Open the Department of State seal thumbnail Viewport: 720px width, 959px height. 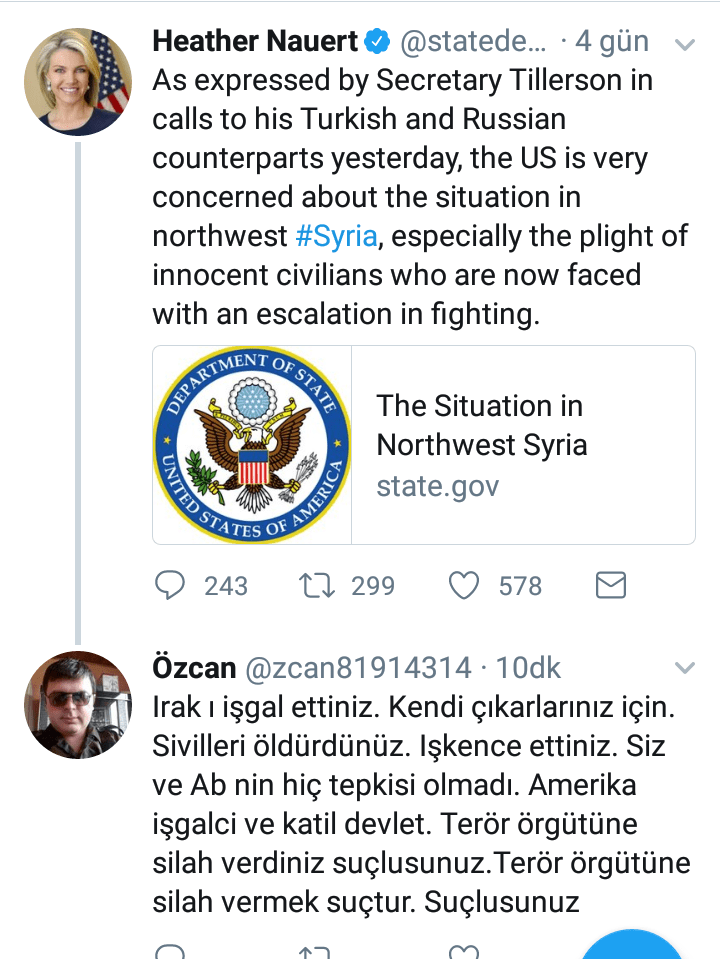252,445
